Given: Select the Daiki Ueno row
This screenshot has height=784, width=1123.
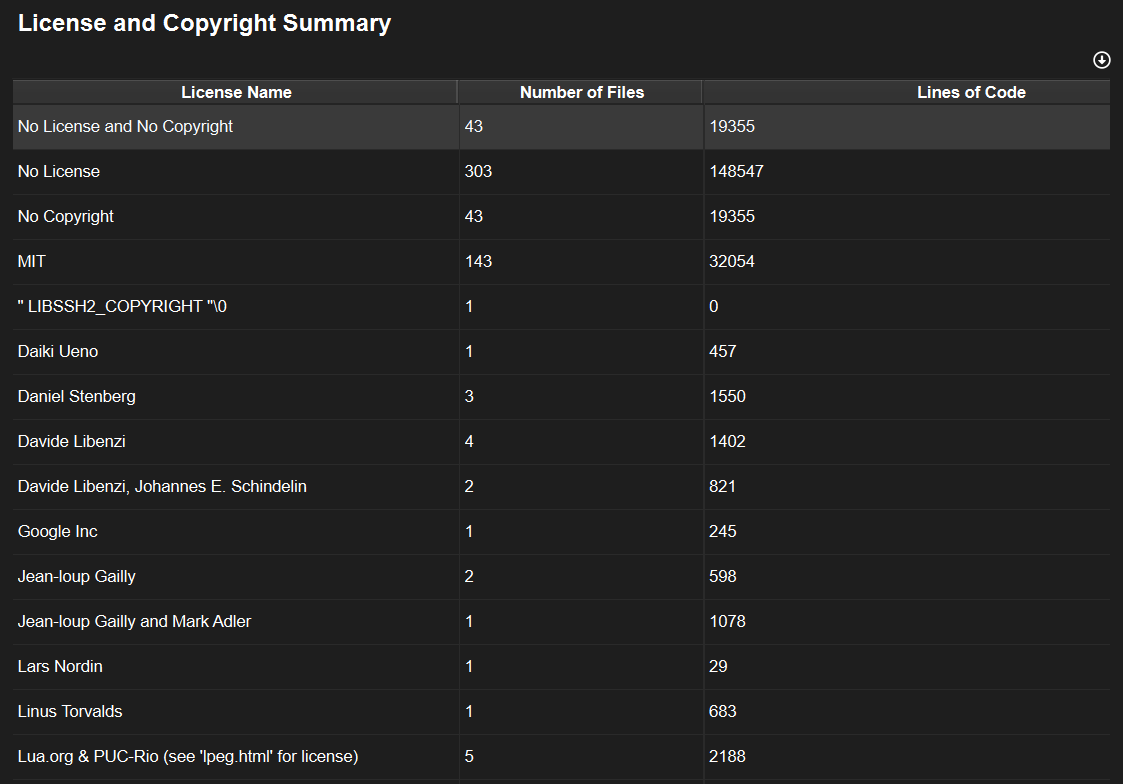Looking at the screenshot, I should point(58,352).
